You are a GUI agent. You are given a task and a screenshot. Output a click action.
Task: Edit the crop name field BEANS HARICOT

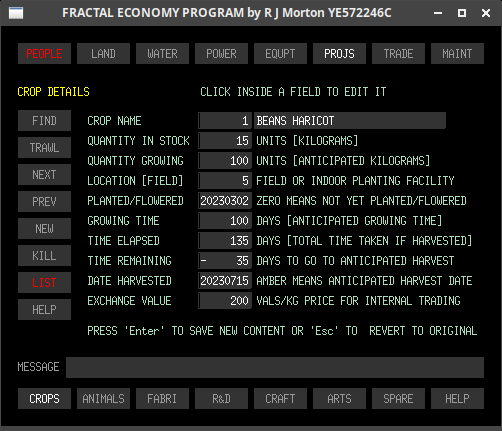350,121
